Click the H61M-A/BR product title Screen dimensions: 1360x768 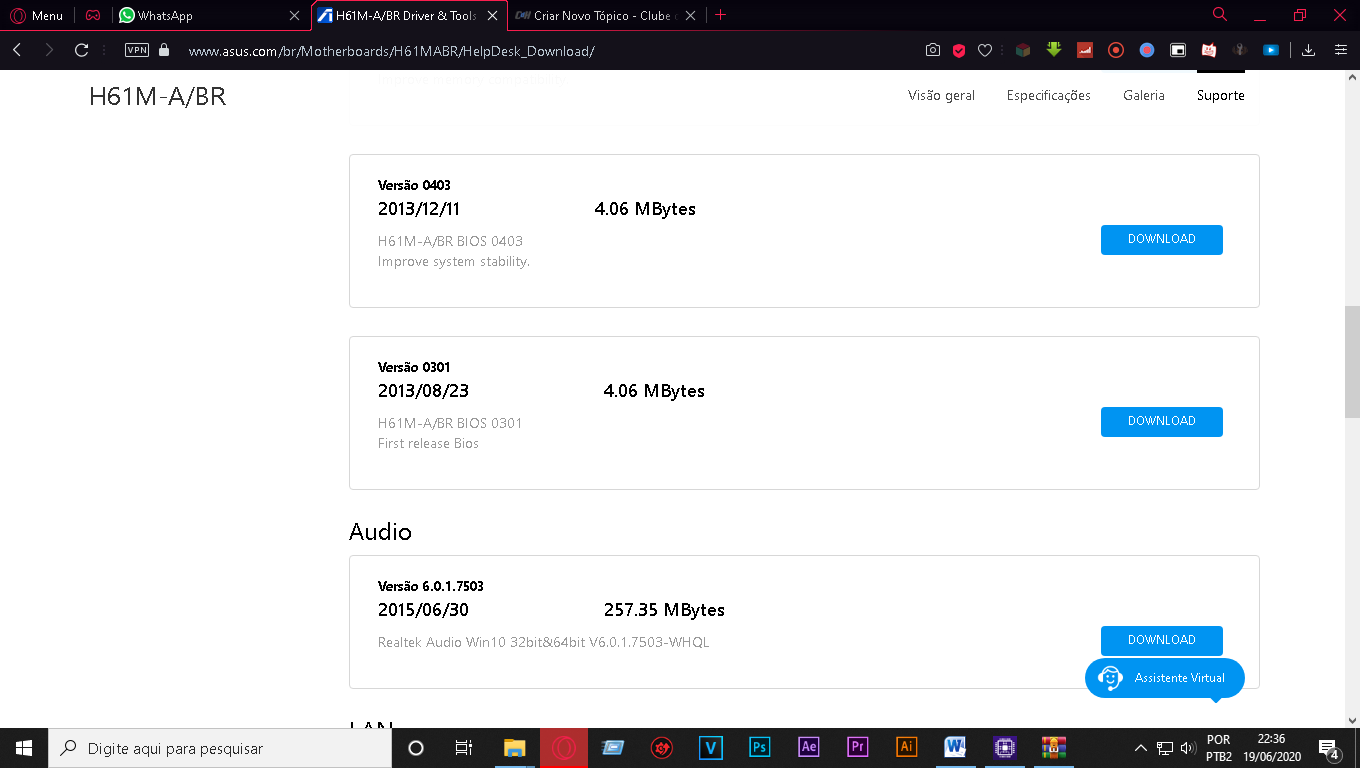(x=158, y=97)
